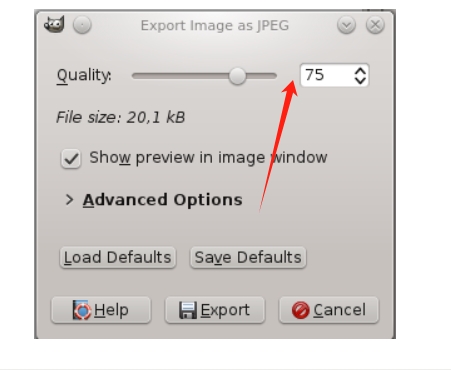The height and width of the screenshot is (377, 451).
Task: Click the Export Image as JPEG title bar
Action: (215, 25)
